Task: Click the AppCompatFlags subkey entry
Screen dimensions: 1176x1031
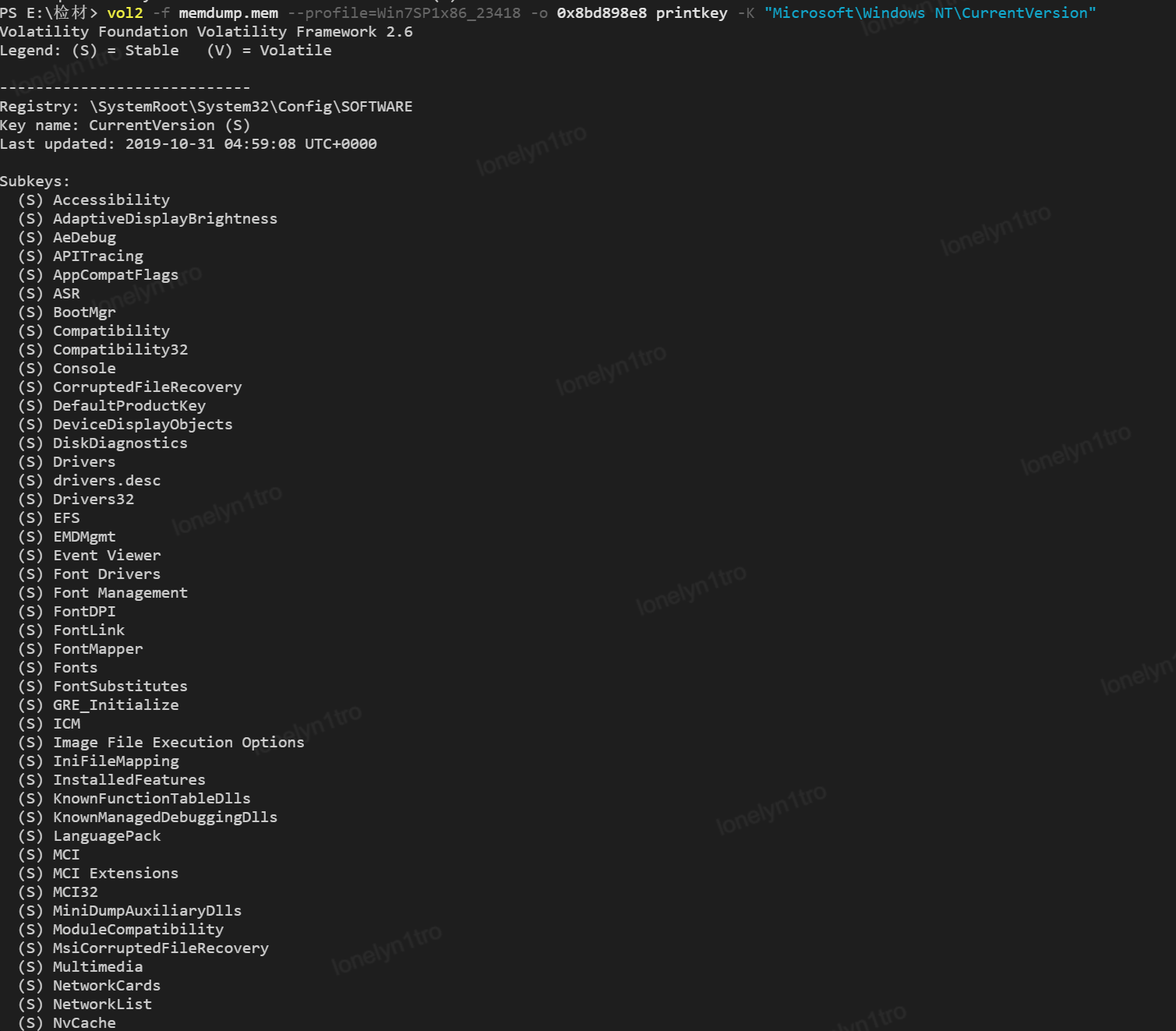Action: coord(115,275)
